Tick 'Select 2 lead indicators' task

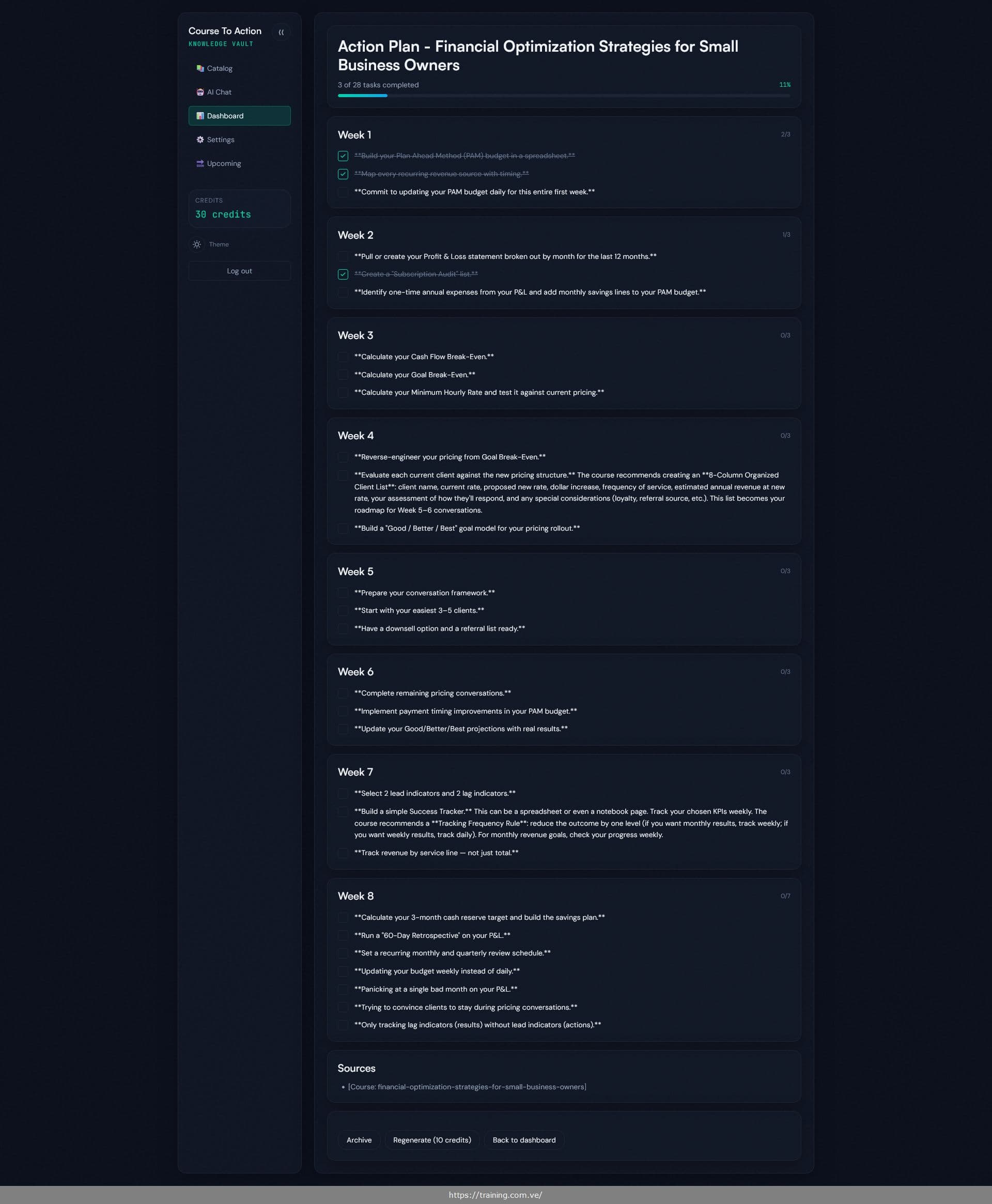click(x=343, y=793)
